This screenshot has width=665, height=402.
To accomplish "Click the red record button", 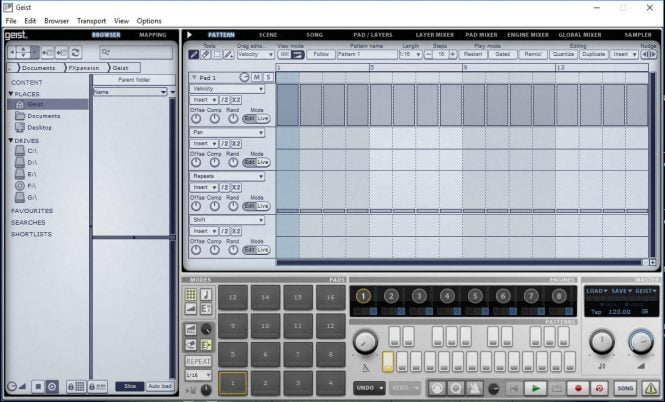I will tap(578, 388).
